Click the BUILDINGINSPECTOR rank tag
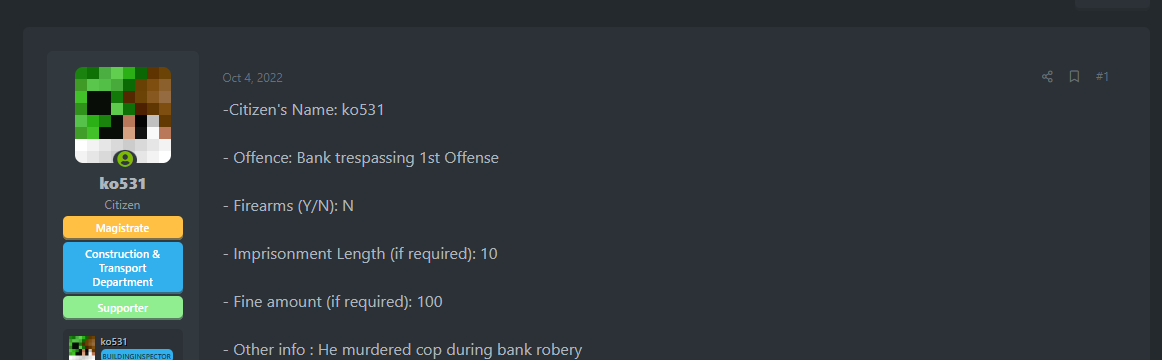Image resolution: width=1162 pixels, height=360 pixels. pos(136,355)
